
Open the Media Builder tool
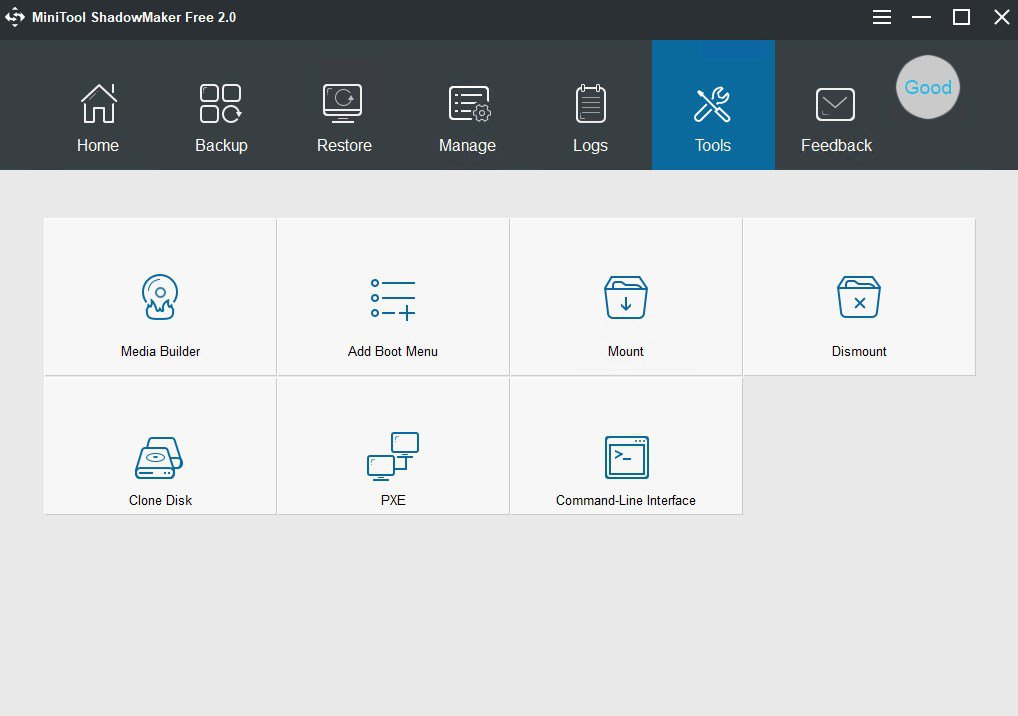(x=160, y=297)
